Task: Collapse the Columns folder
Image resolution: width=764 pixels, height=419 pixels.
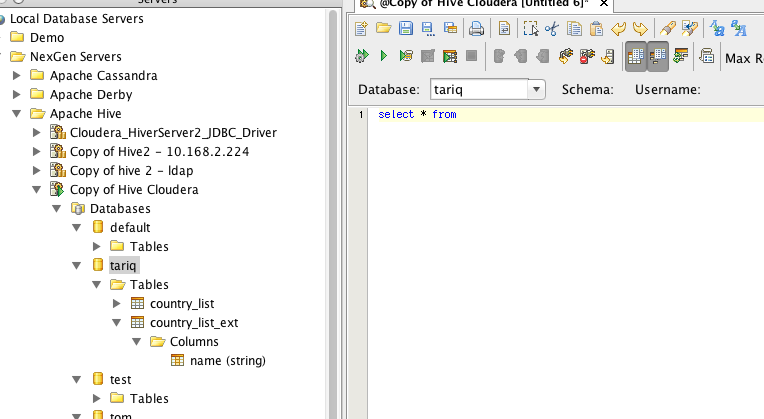Action: 136,342
